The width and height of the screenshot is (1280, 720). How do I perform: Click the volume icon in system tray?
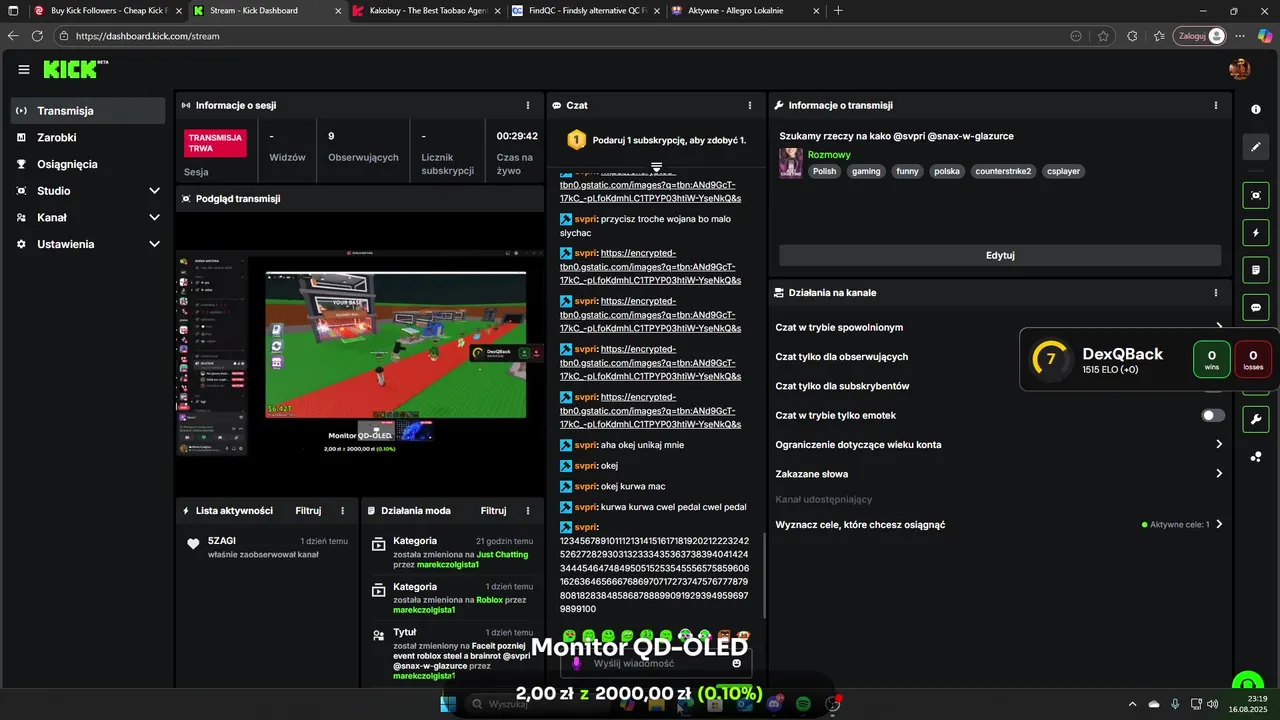(x=1213, y=704)
